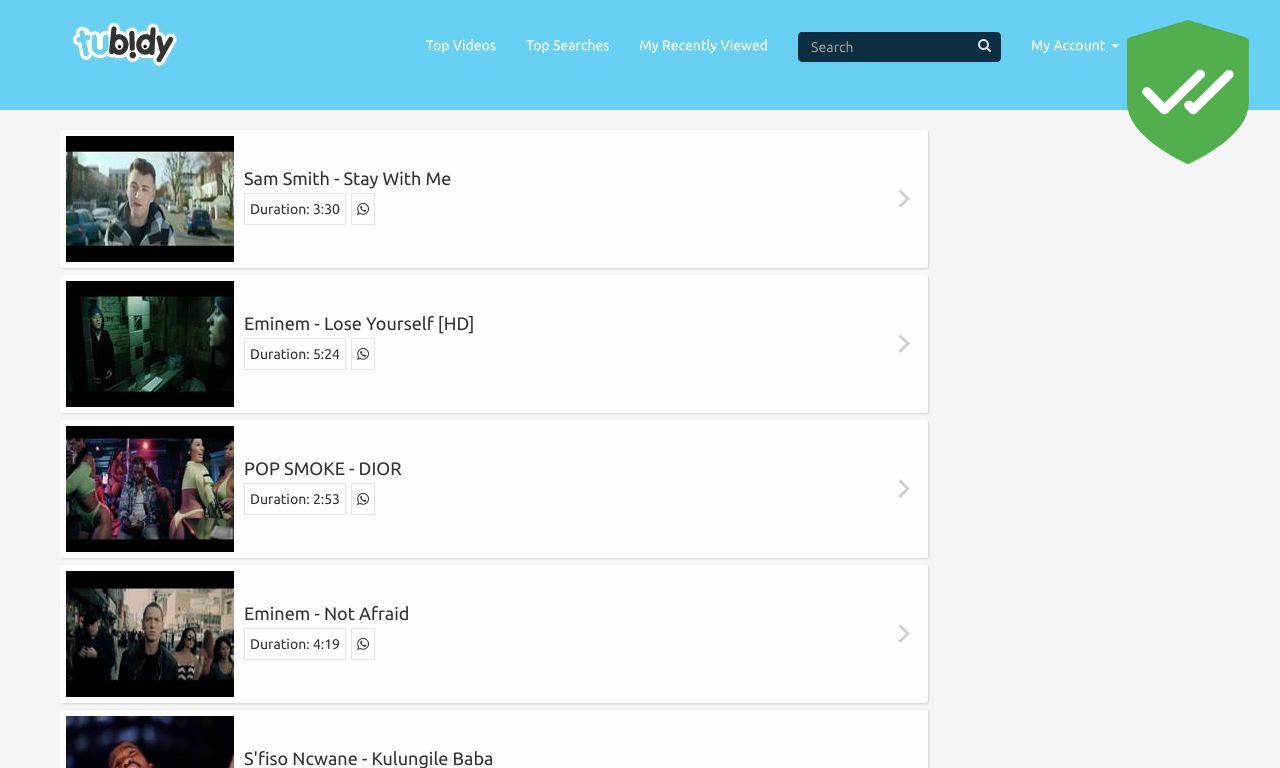The width and height of the screenshot is (1280, 768).
Task: Select S'fiso Ncwane video thumbnail
Action: click(150, 742)
